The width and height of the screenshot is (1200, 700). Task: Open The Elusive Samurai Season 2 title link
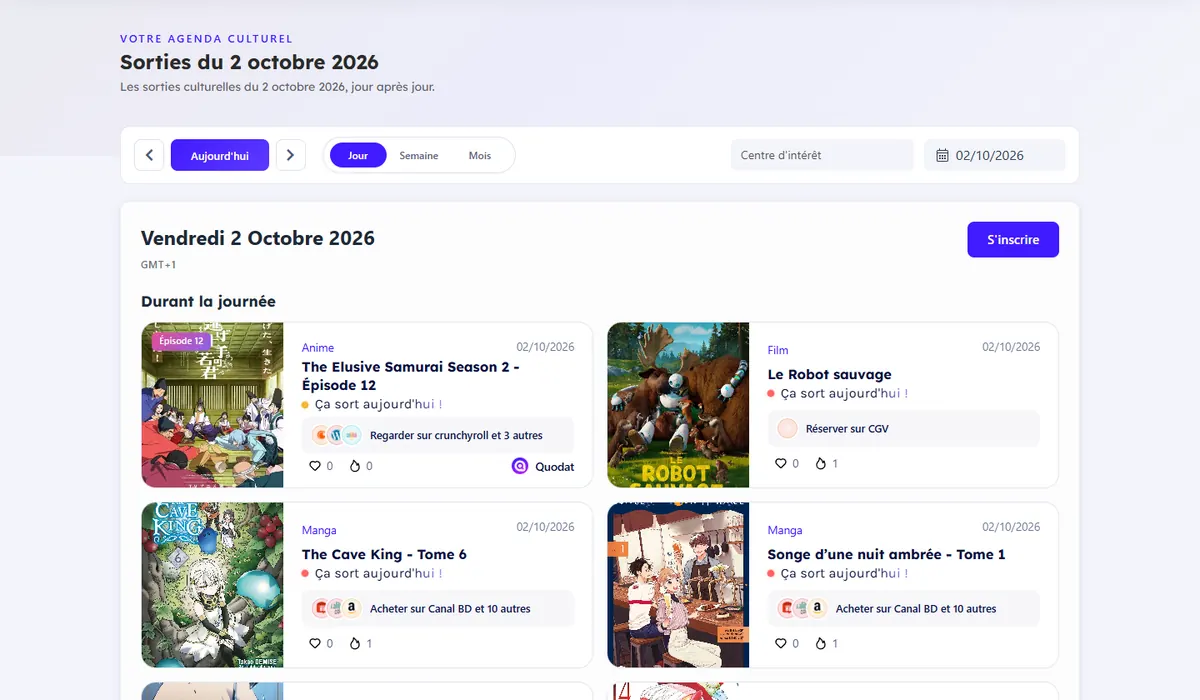(410, 376)
